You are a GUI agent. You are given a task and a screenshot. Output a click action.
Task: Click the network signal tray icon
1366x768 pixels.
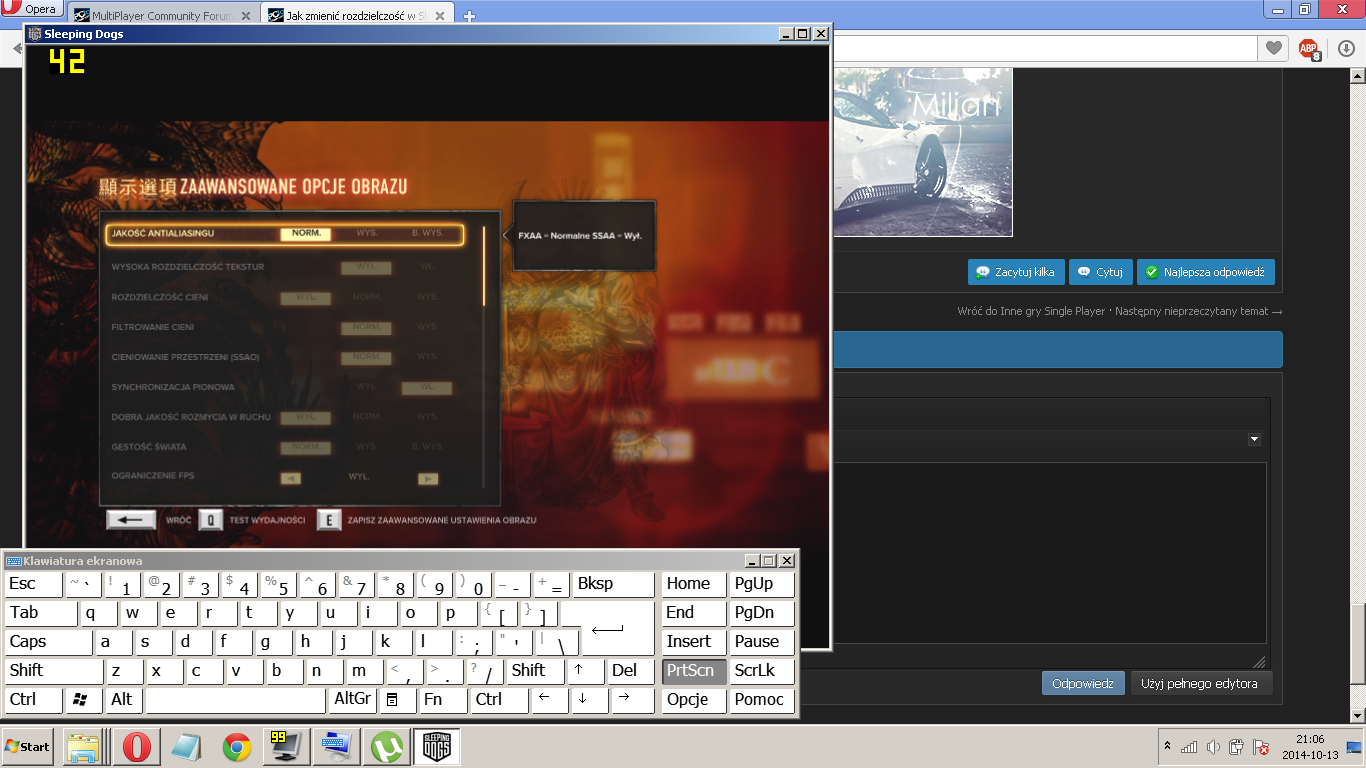(x=1189, y=747)
